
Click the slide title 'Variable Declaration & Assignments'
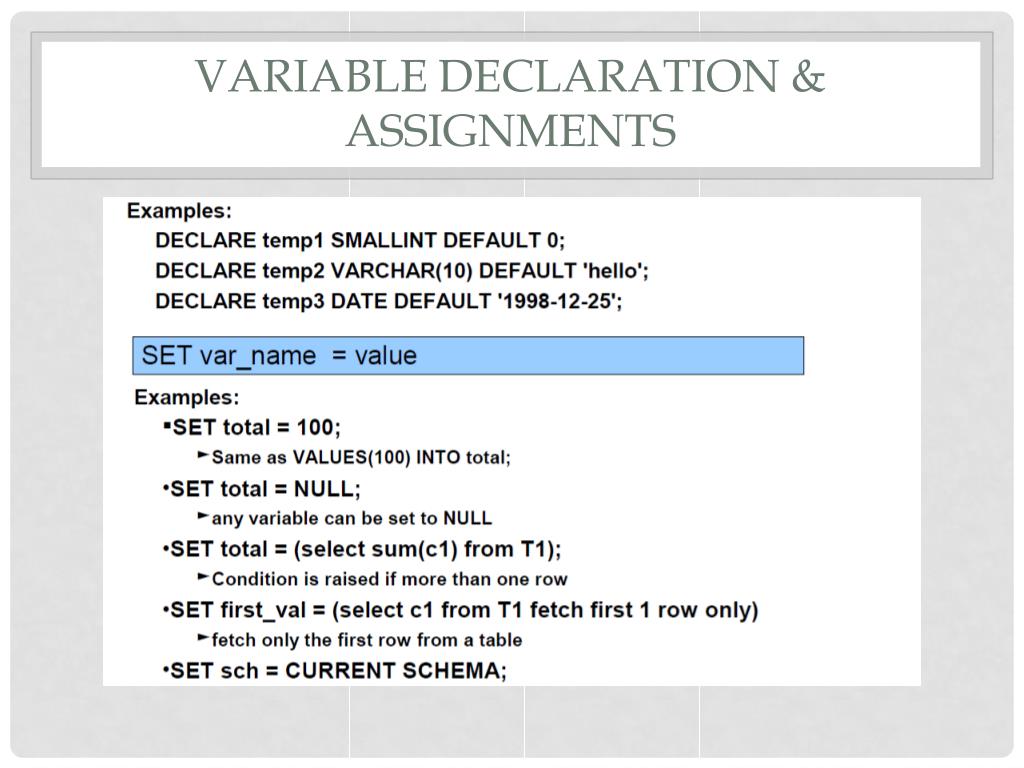click(511, 103)
